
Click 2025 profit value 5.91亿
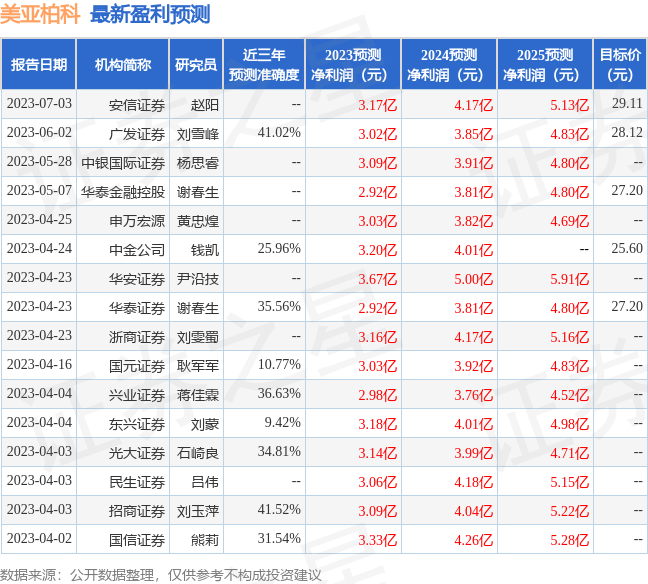click(569, 279)
